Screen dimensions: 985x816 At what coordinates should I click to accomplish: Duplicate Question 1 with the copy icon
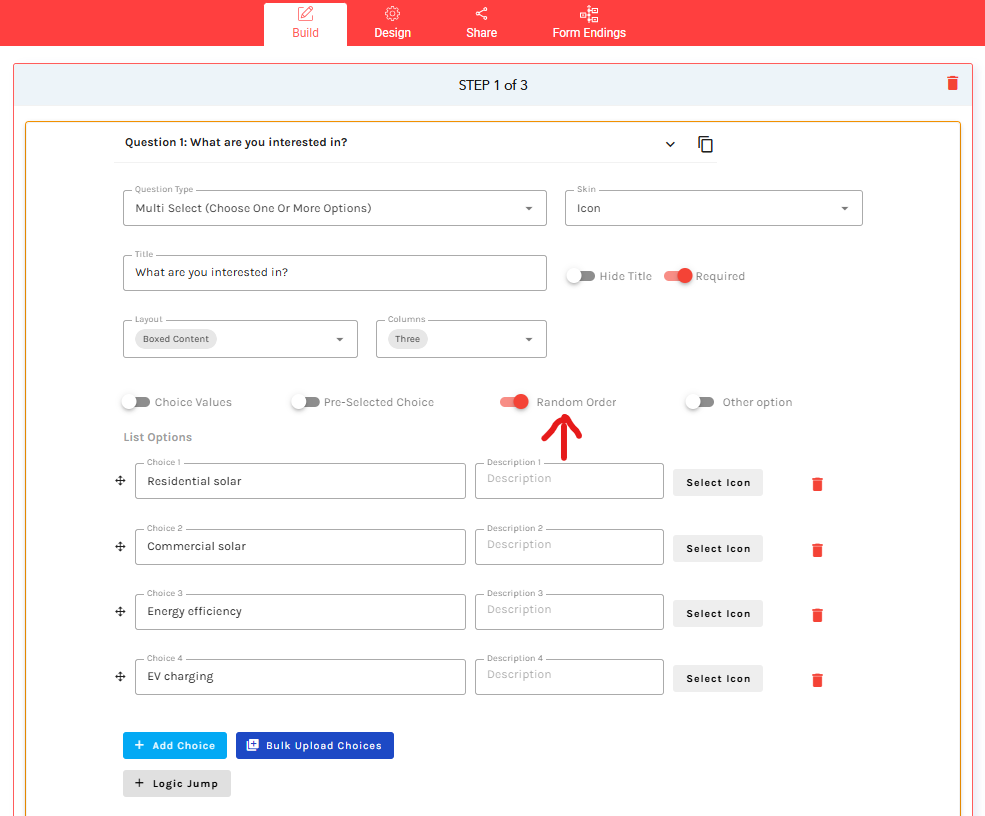tap(705, 144)
